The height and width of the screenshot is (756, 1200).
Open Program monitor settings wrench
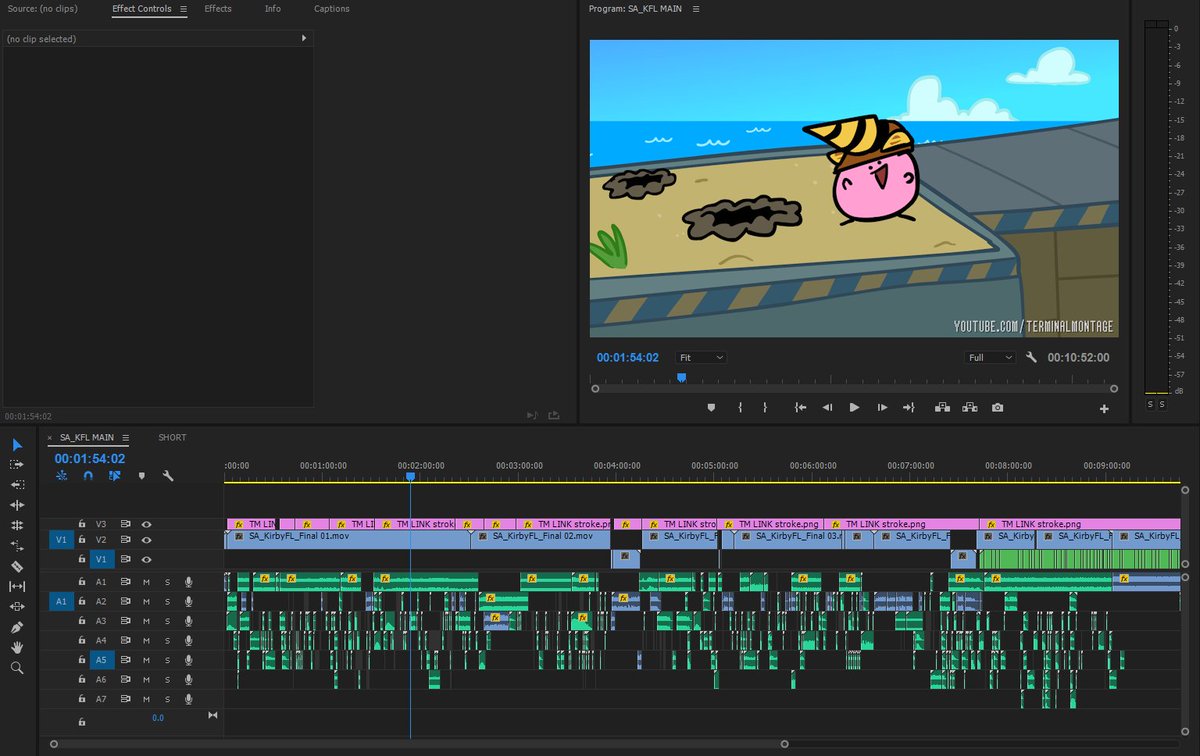tap(1031, 357)
